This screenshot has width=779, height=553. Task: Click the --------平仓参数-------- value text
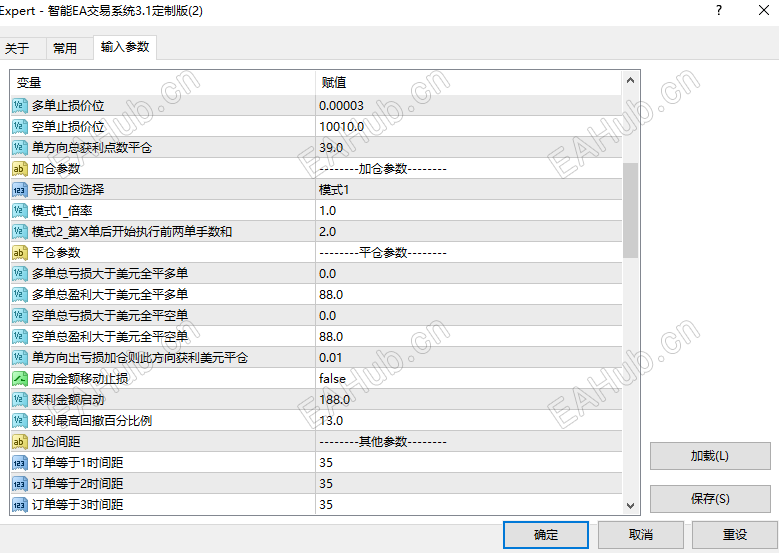pyautogui.click(x=383, y=253)
